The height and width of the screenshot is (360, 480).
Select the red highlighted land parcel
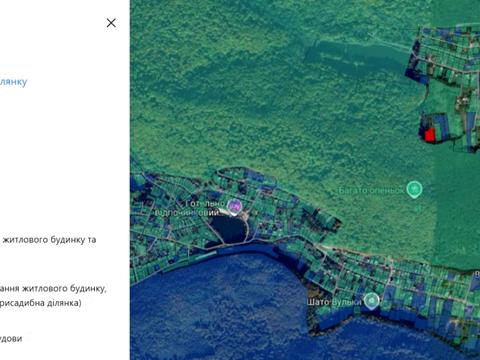pyautogui.click(x=430, y=135)
